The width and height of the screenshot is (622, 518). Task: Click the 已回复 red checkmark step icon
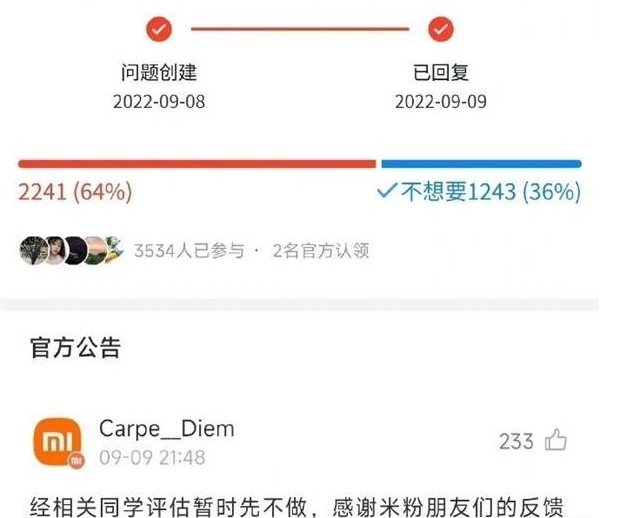click(x=441, y=29)
